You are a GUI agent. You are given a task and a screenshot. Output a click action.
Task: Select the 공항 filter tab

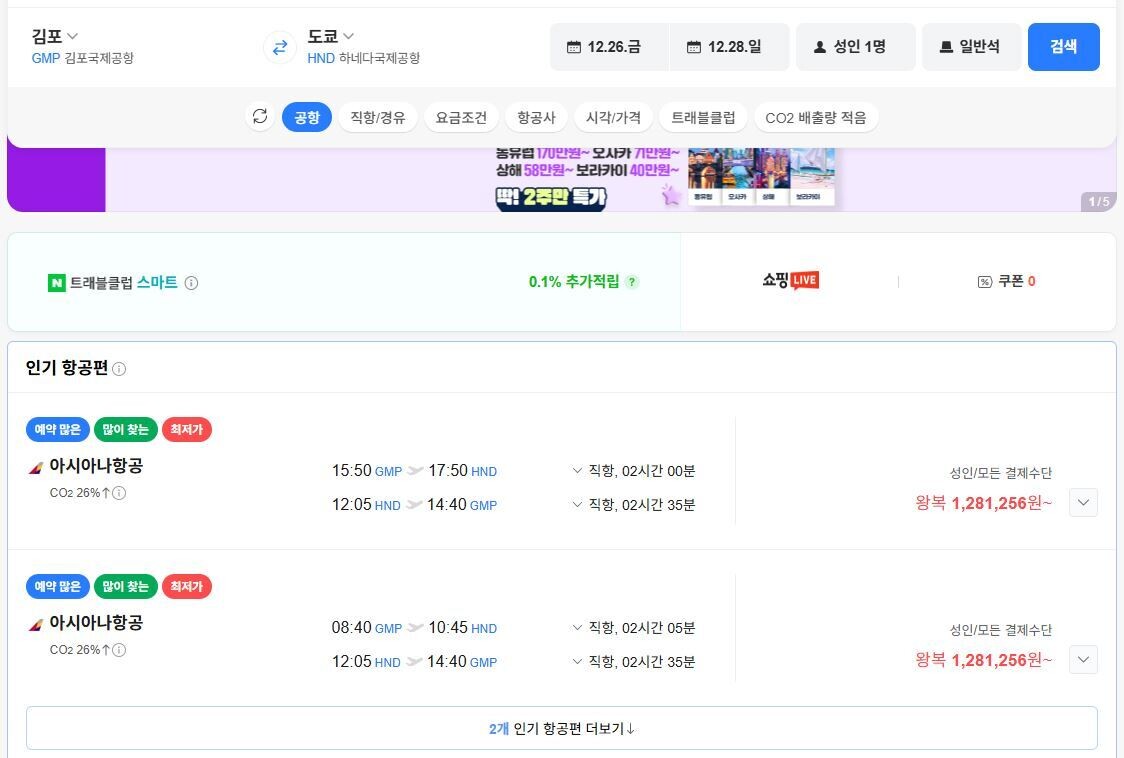(x=307, y=117)
